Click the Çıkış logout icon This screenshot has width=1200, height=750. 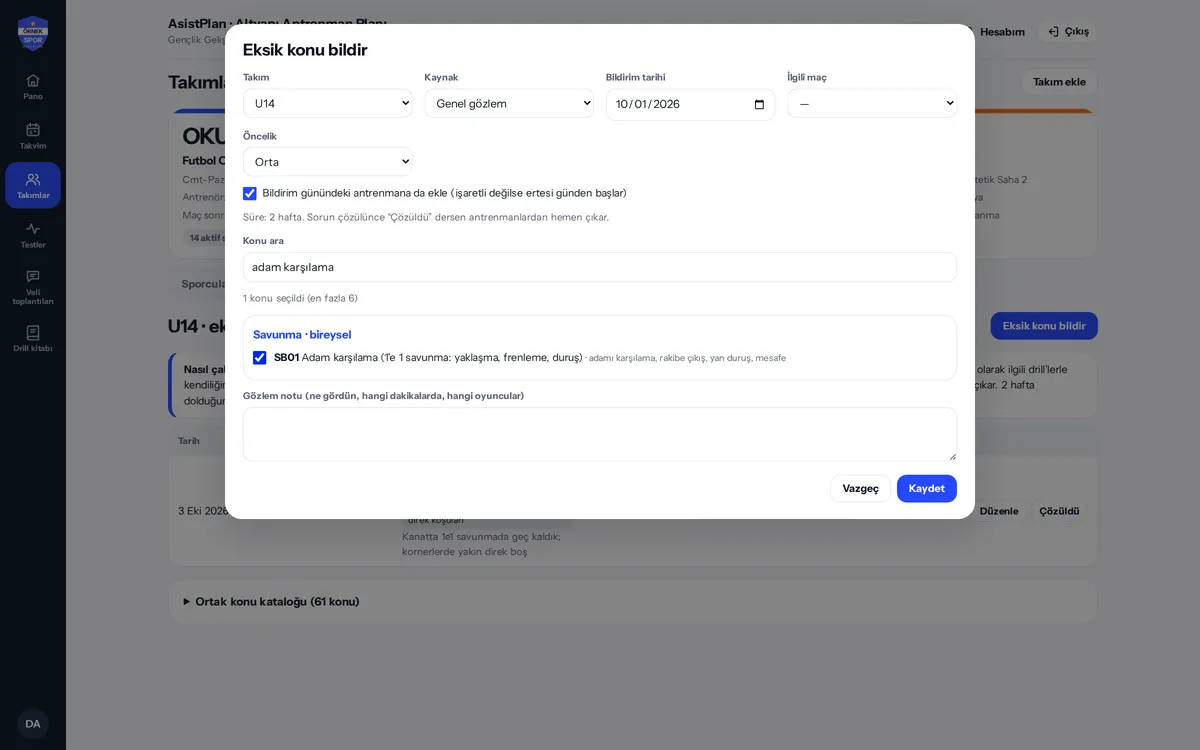pyautogui.click(x=1053, y=32)
